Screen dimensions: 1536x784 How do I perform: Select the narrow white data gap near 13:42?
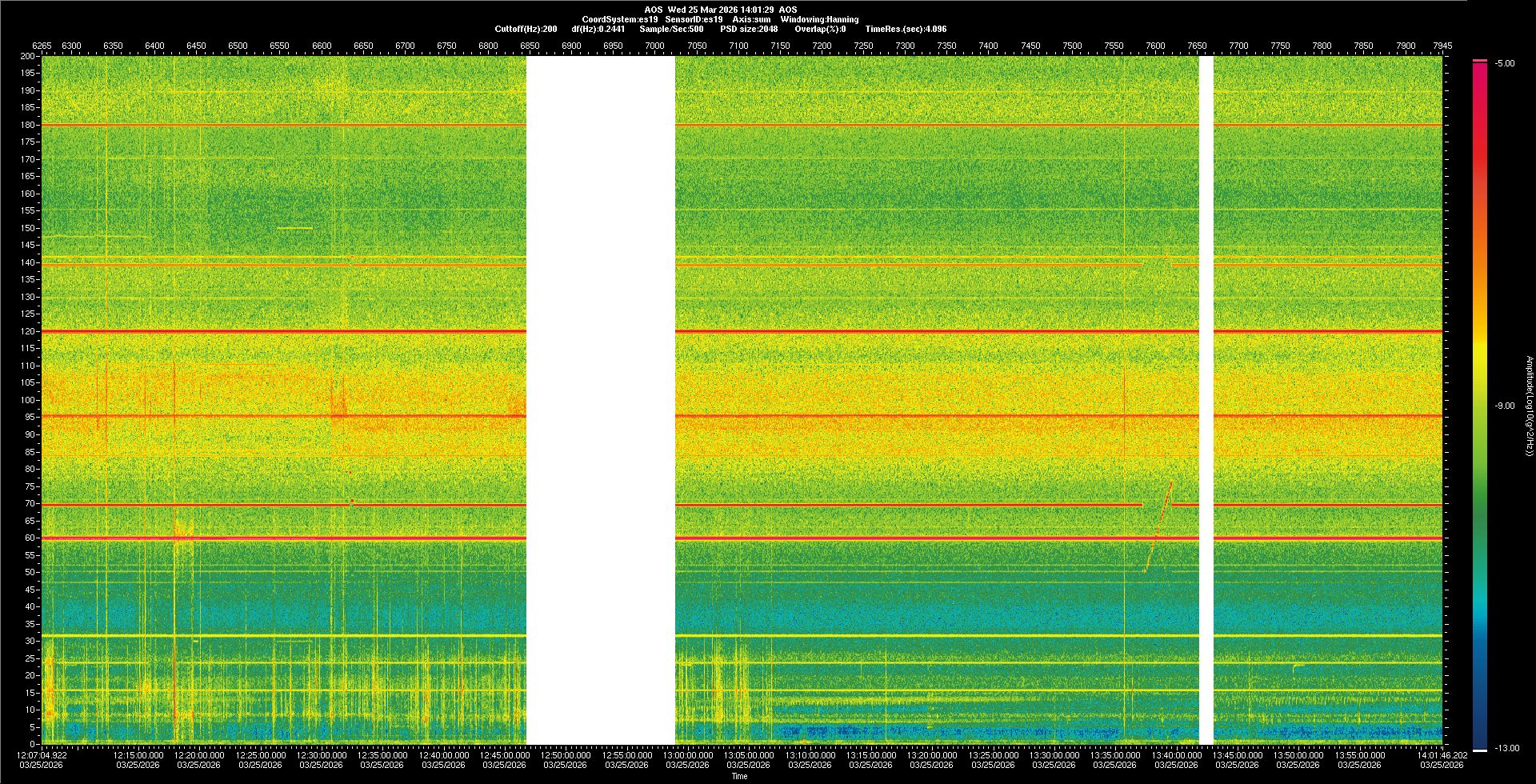coord(1206,400)
